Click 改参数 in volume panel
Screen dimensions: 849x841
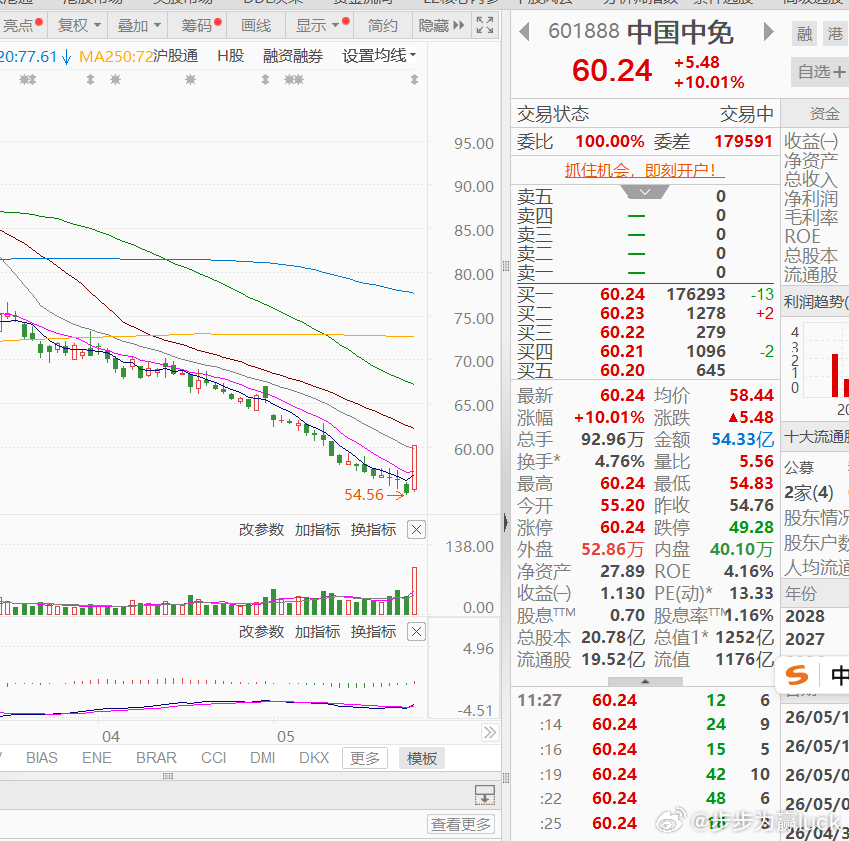tap(262, 530)
